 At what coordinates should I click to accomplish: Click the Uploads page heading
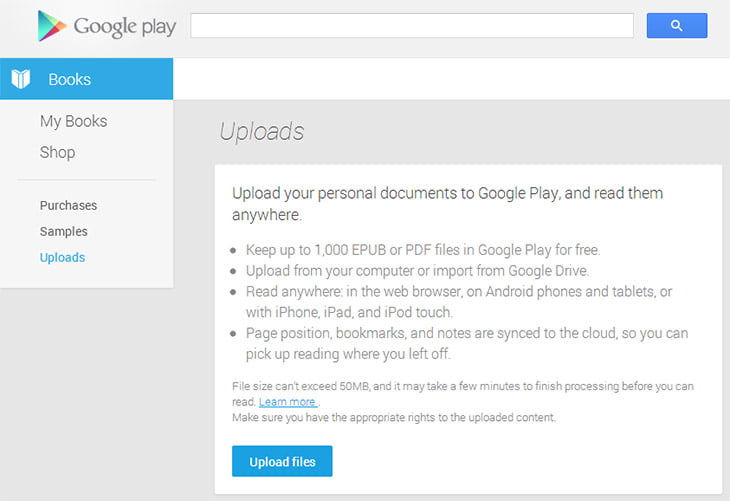[262, 131]
